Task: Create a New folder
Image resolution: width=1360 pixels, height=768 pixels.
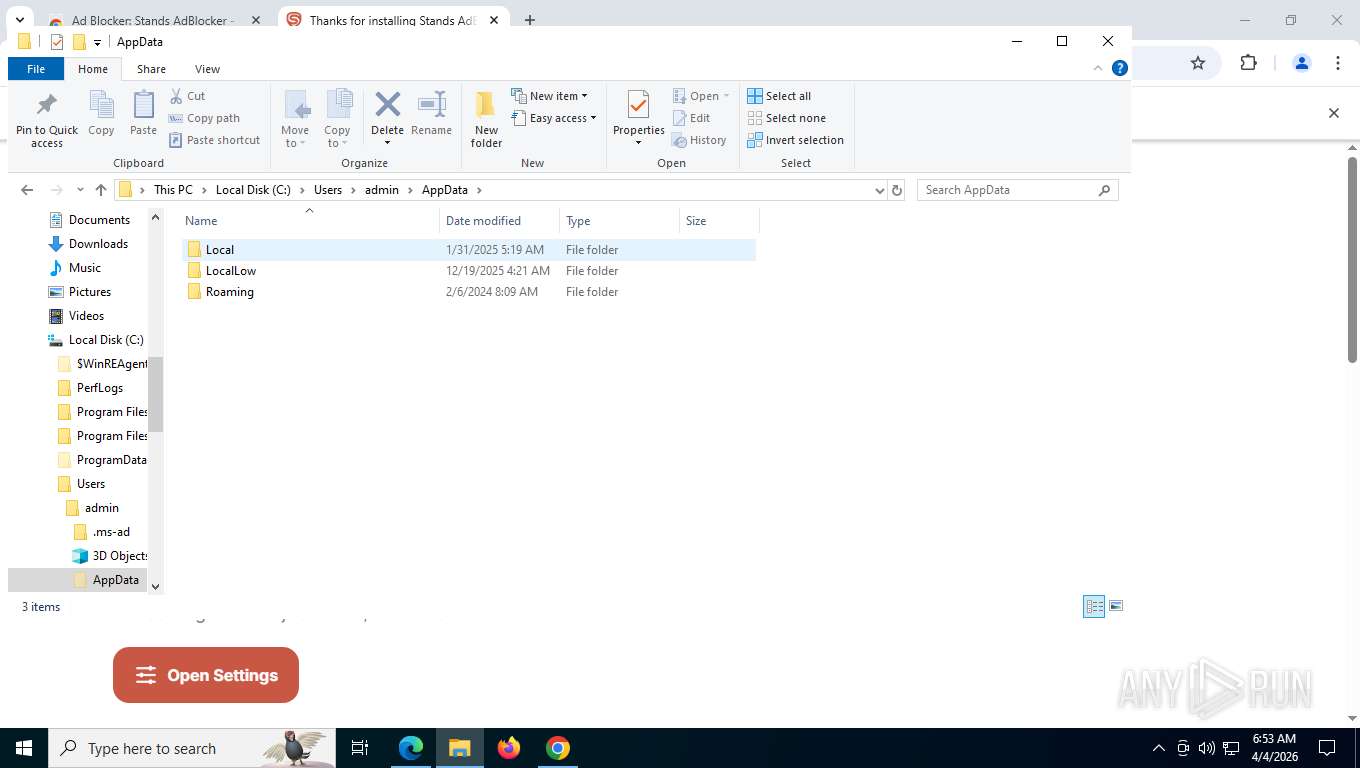Action: [x=486, y=119]
